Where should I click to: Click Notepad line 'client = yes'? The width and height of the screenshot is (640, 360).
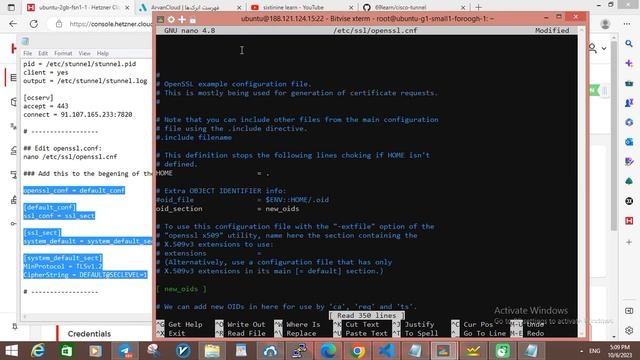pos(46,72)
